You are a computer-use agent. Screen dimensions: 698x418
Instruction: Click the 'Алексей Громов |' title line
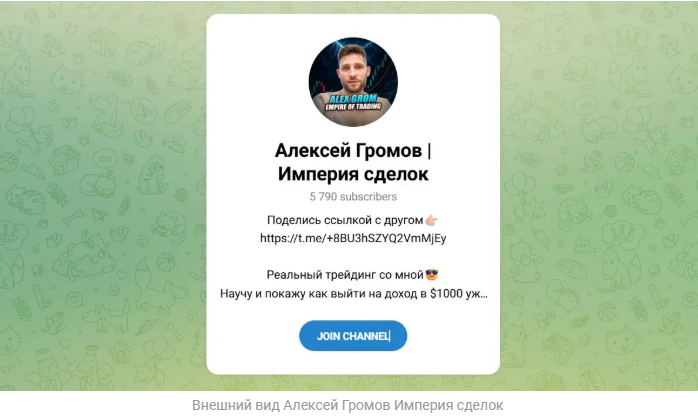353,150
